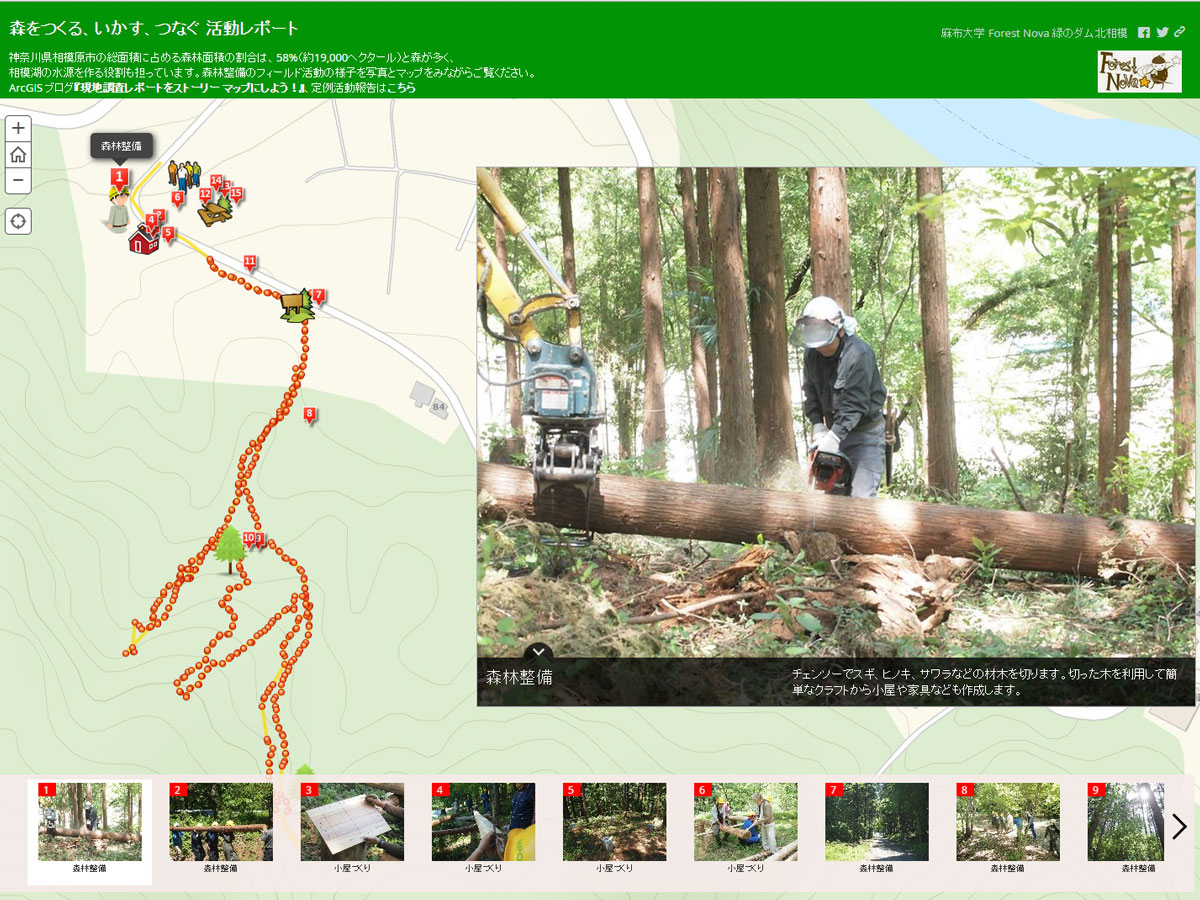Viewport: 1200px width, 900px height.
Task: Zoom in on the map
Action: [x=16, y=130]
